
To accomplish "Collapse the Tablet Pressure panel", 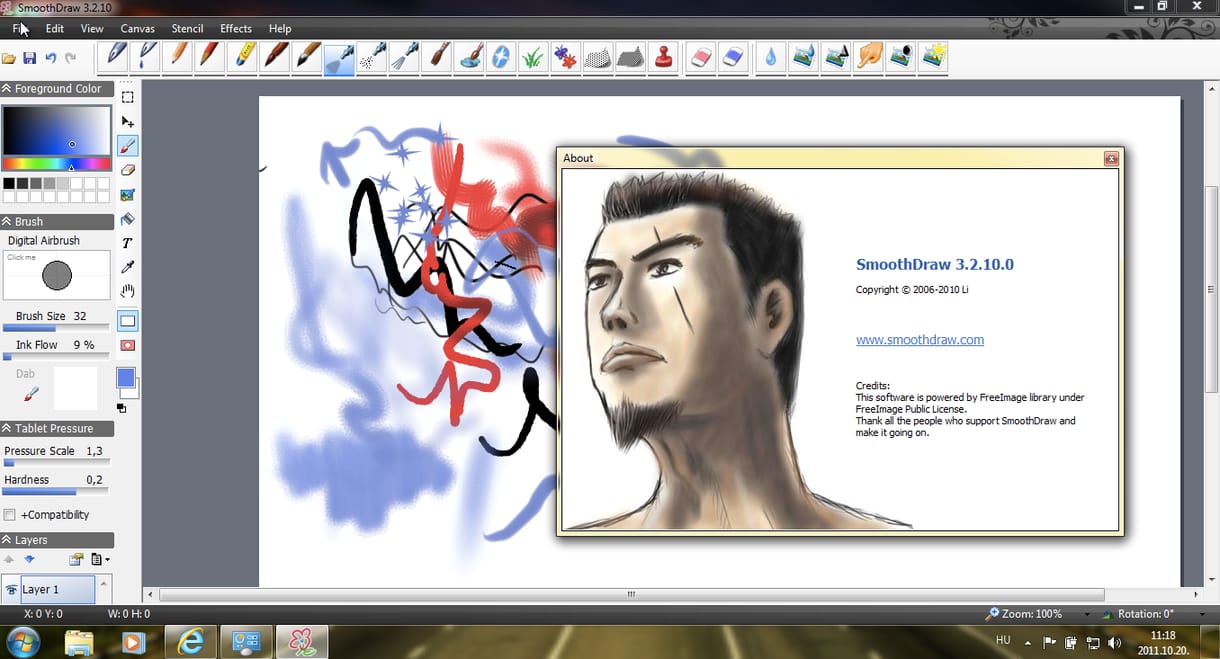I will coord(7,429).
